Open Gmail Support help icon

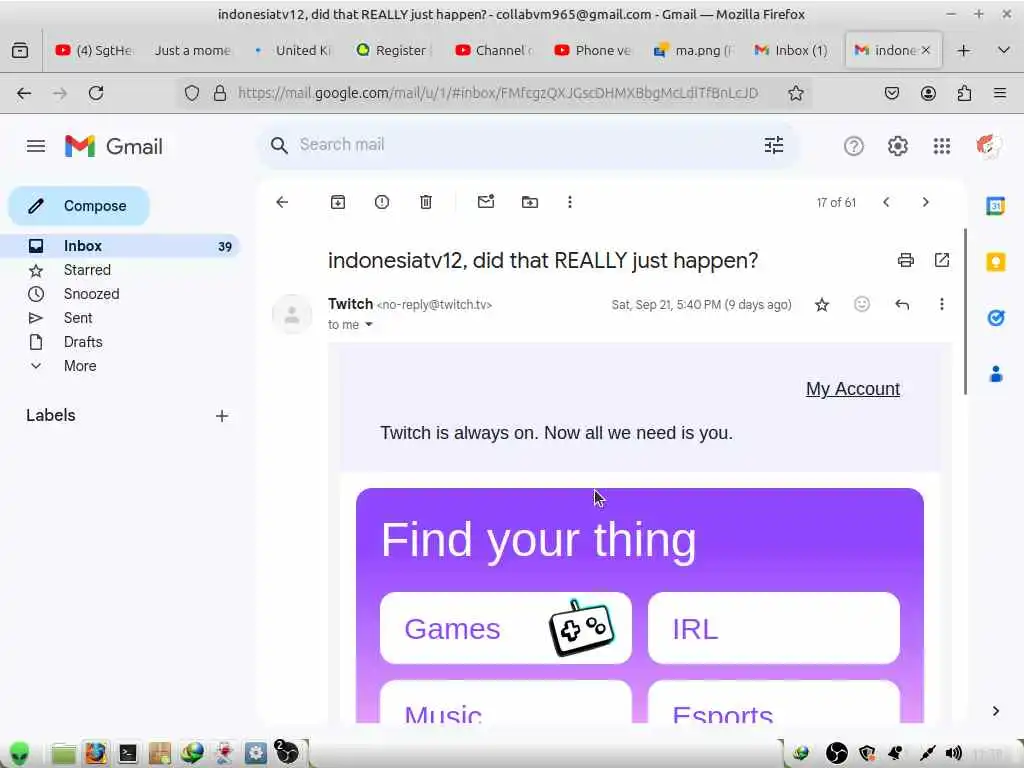click(x=854, y=146)
